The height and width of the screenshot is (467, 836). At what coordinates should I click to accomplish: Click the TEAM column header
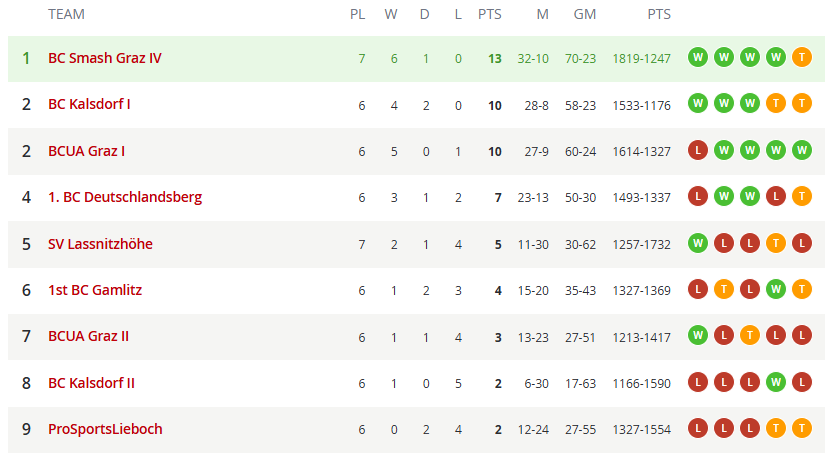66,15
